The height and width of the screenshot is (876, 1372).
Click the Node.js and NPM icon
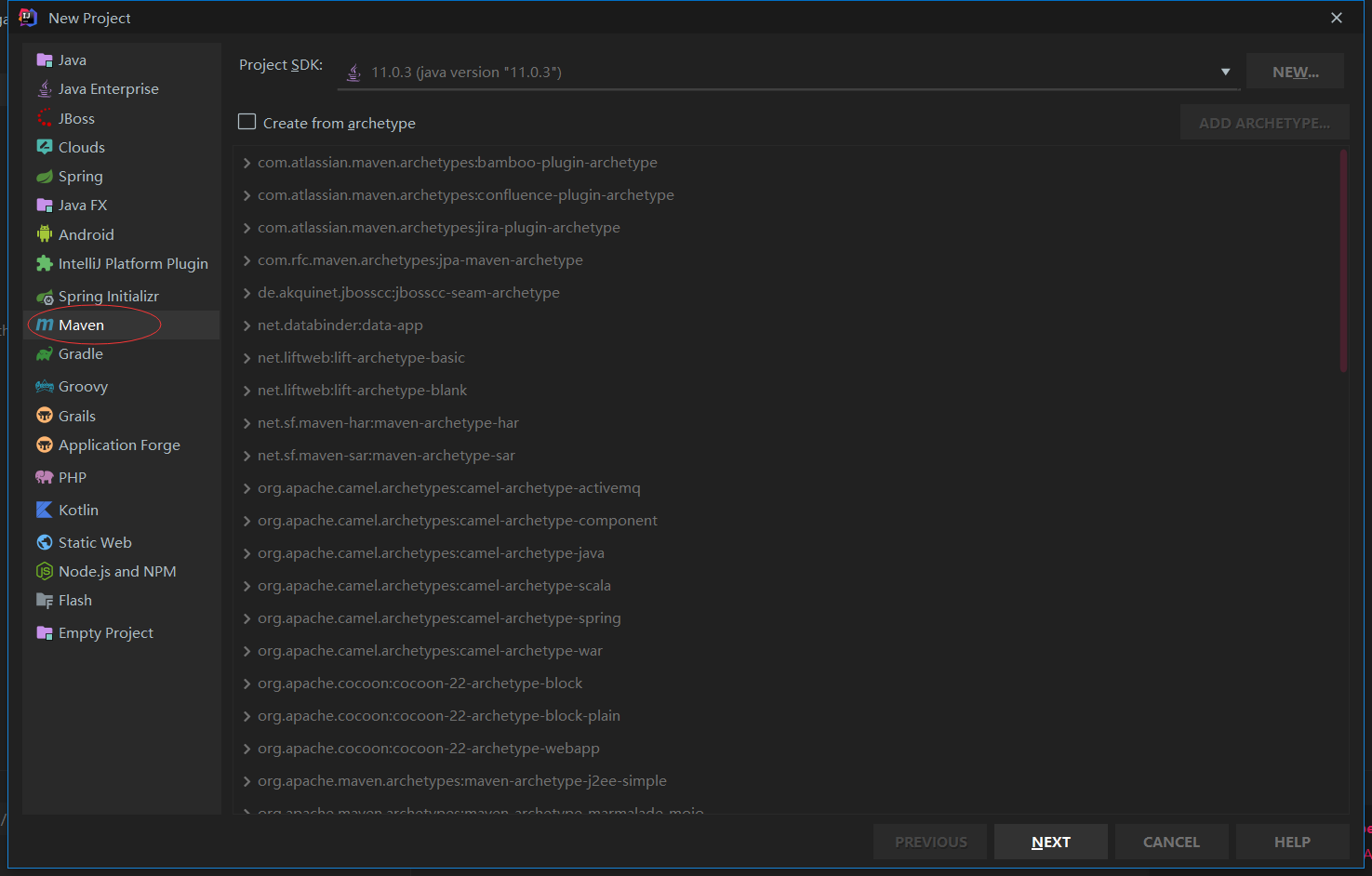pos(44,572)
